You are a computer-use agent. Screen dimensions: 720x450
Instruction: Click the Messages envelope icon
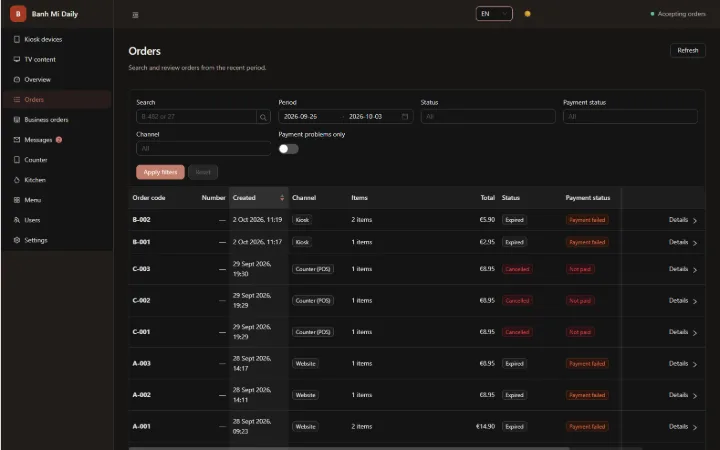pyautogui.click(x=17, y=140)
